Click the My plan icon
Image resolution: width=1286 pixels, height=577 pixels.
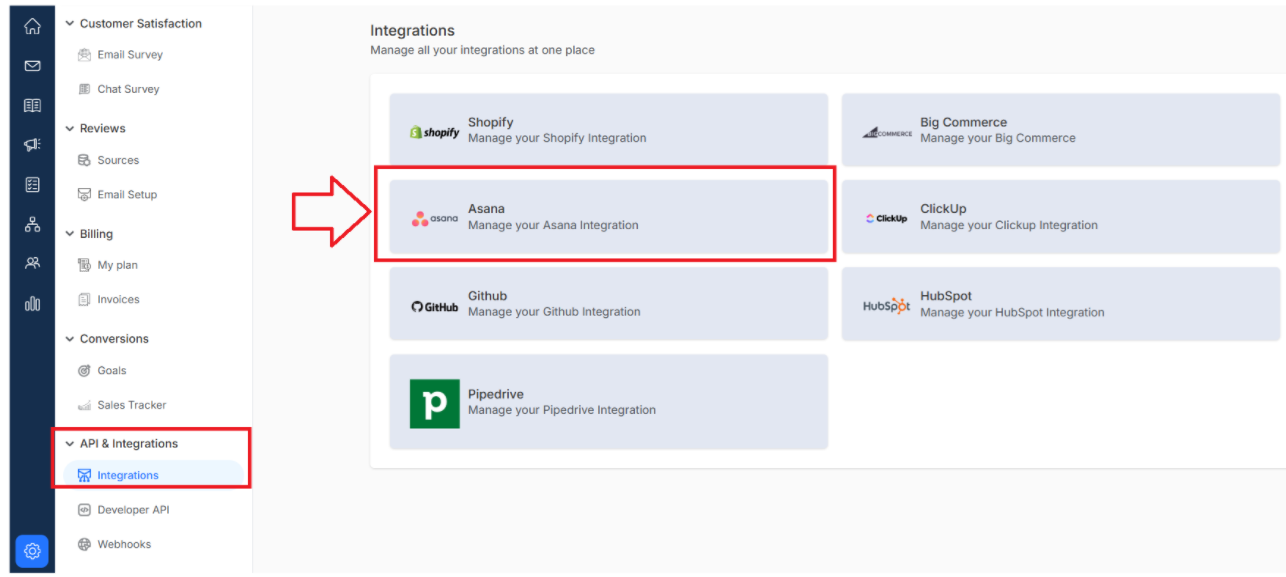pyautogui.click(x=85, y=265)
